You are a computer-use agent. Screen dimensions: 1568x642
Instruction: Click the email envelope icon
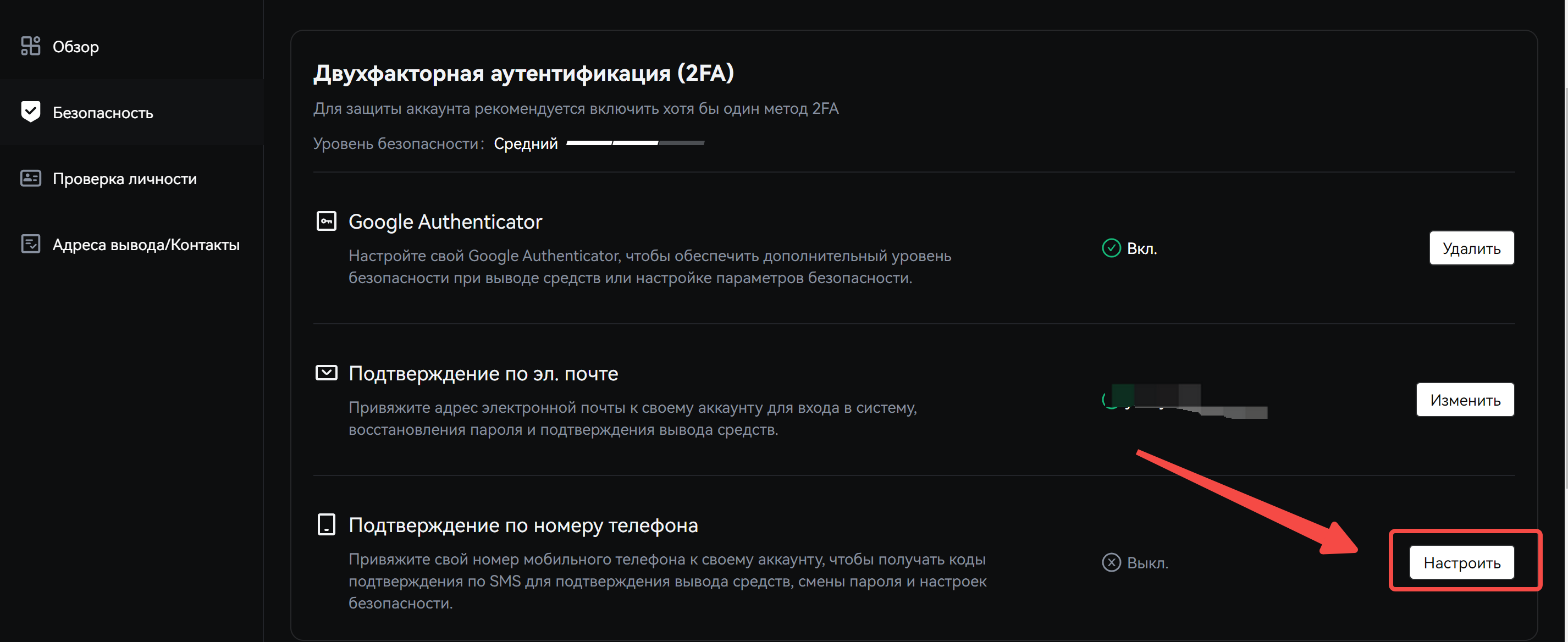click(x=326, y=373)
